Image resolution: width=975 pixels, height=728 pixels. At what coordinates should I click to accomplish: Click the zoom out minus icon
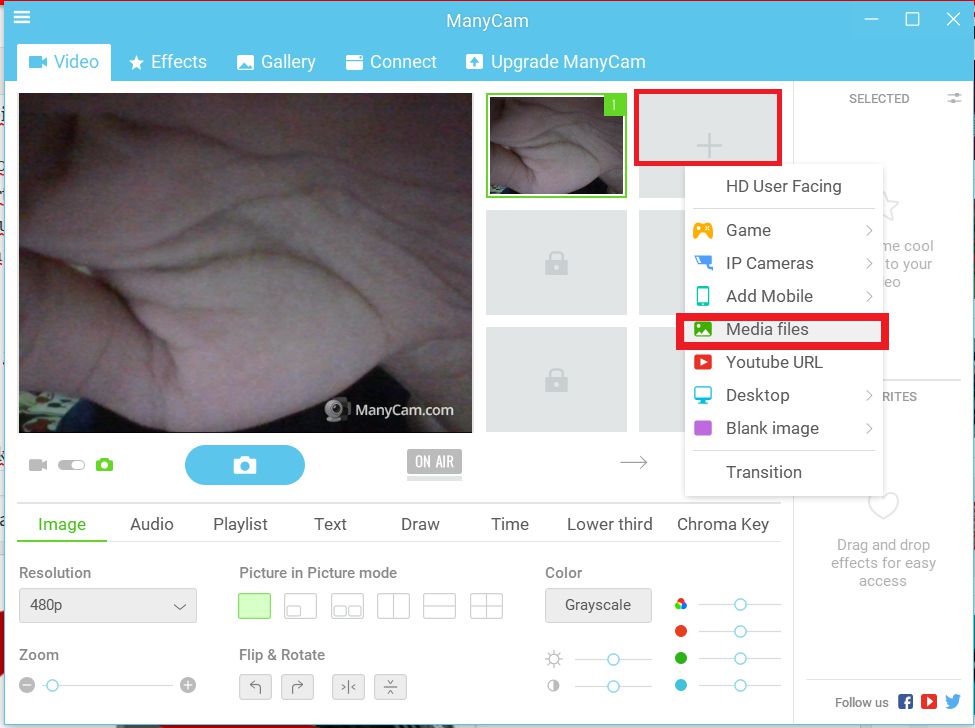pyautogui.click(x=27, y=685)
